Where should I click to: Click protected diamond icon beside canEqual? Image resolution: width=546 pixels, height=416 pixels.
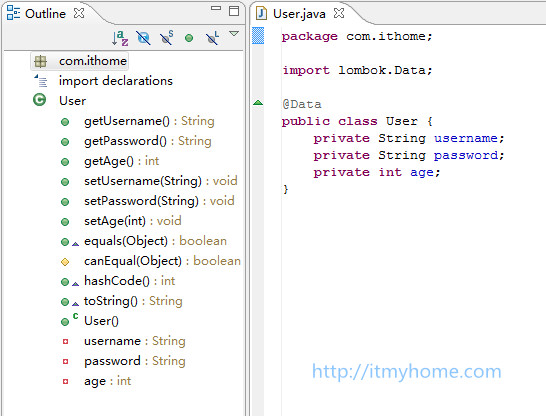click(x=65, y=262)
